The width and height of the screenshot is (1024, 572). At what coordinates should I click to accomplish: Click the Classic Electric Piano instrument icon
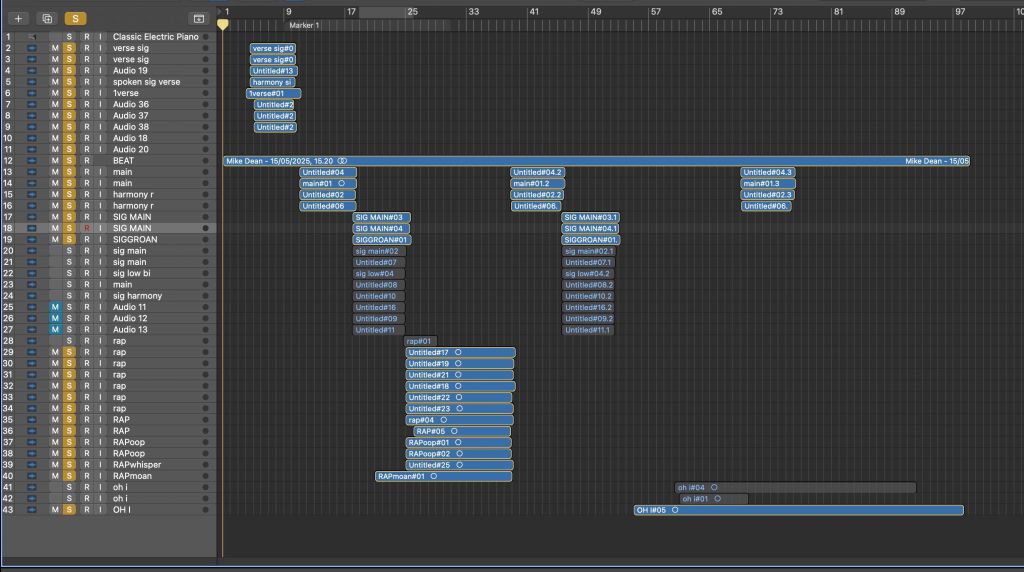click(32, 37)
